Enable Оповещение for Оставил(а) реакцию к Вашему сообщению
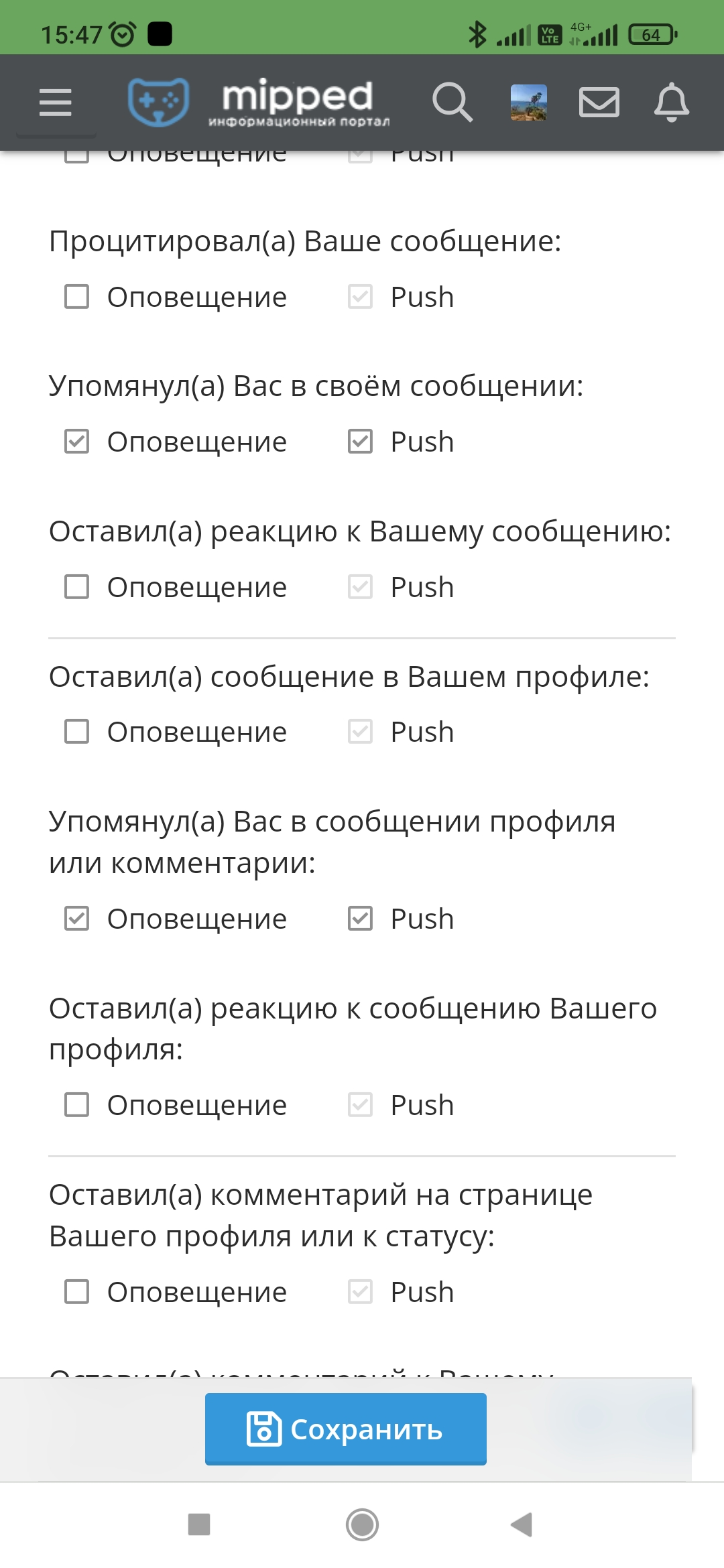The image size is (724, 1568). [x=76, y=587]
